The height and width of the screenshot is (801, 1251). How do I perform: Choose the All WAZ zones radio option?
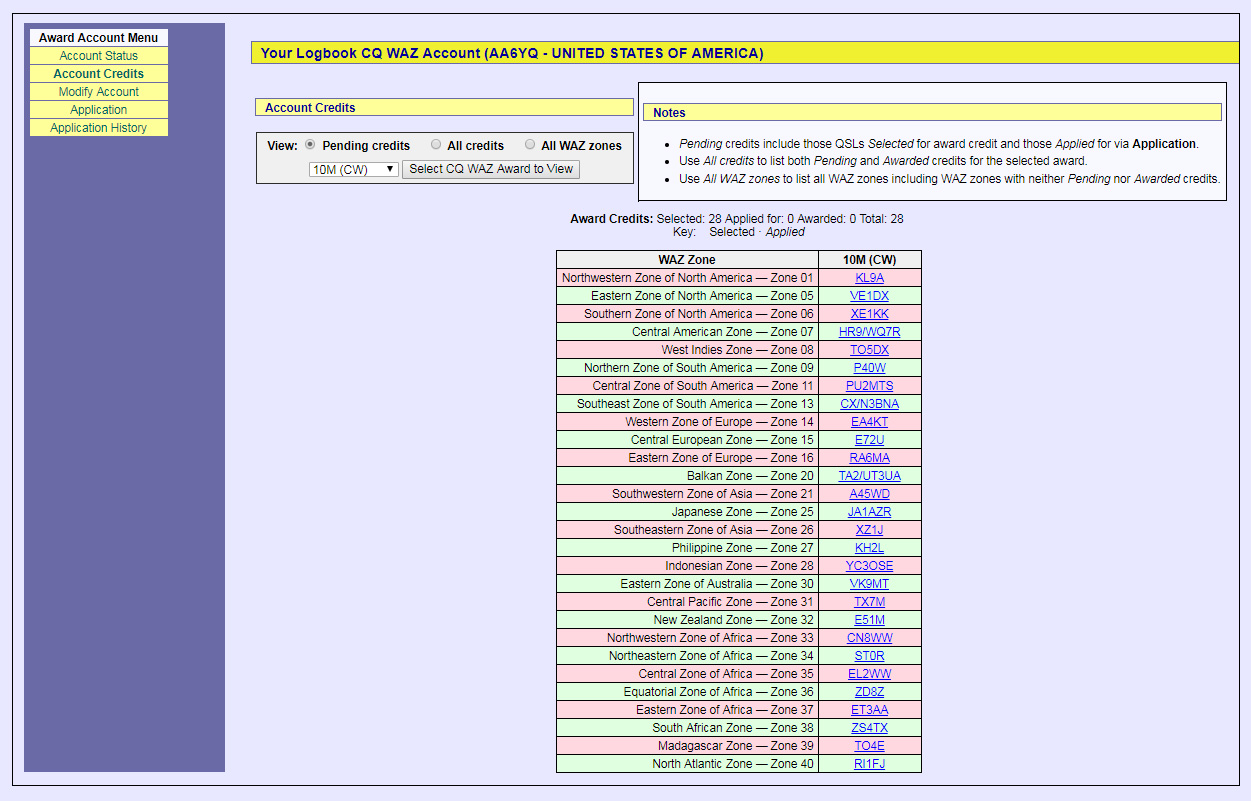point(530,145)
